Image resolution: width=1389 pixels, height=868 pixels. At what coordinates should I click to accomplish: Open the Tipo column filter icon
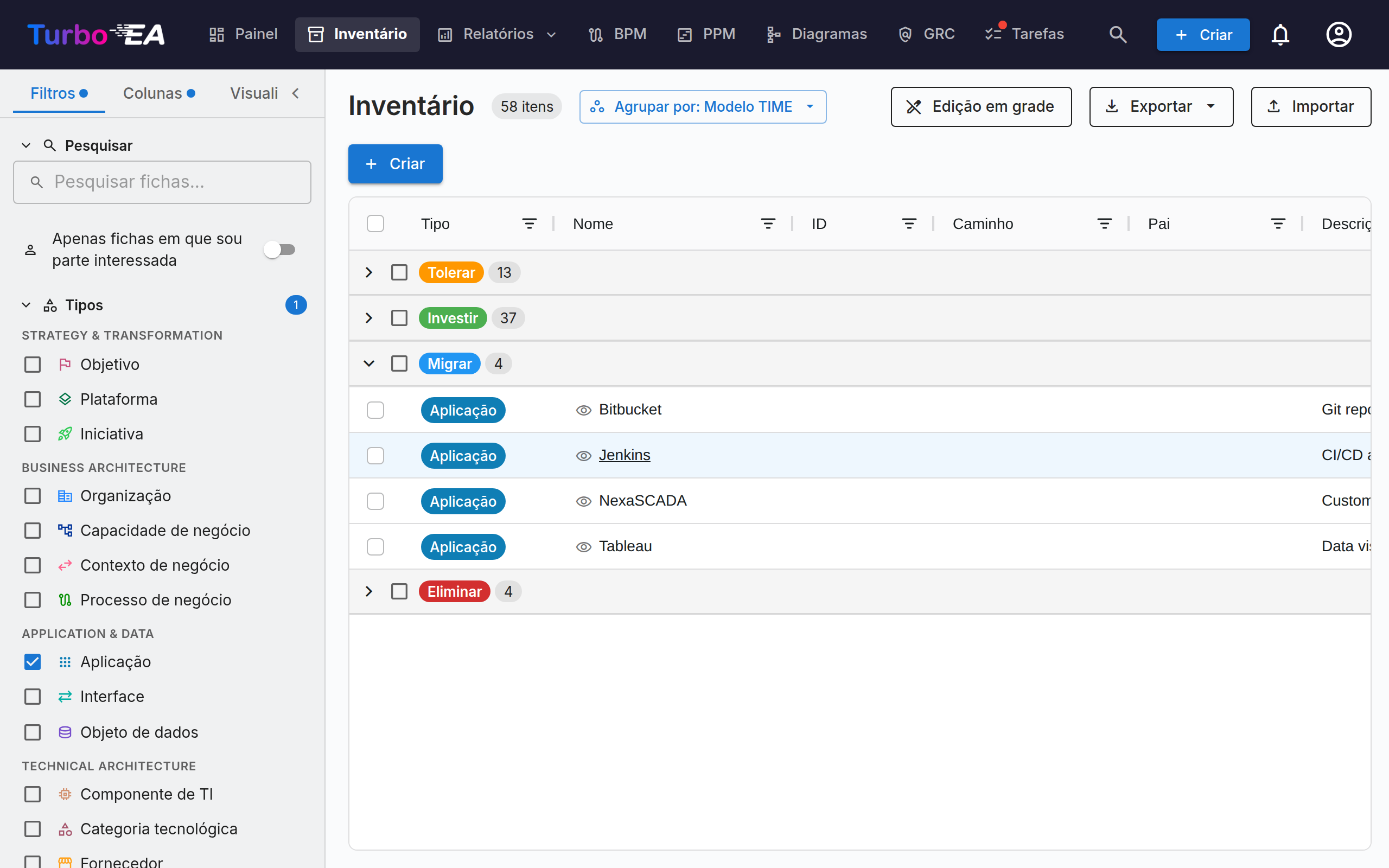(529, 224)
